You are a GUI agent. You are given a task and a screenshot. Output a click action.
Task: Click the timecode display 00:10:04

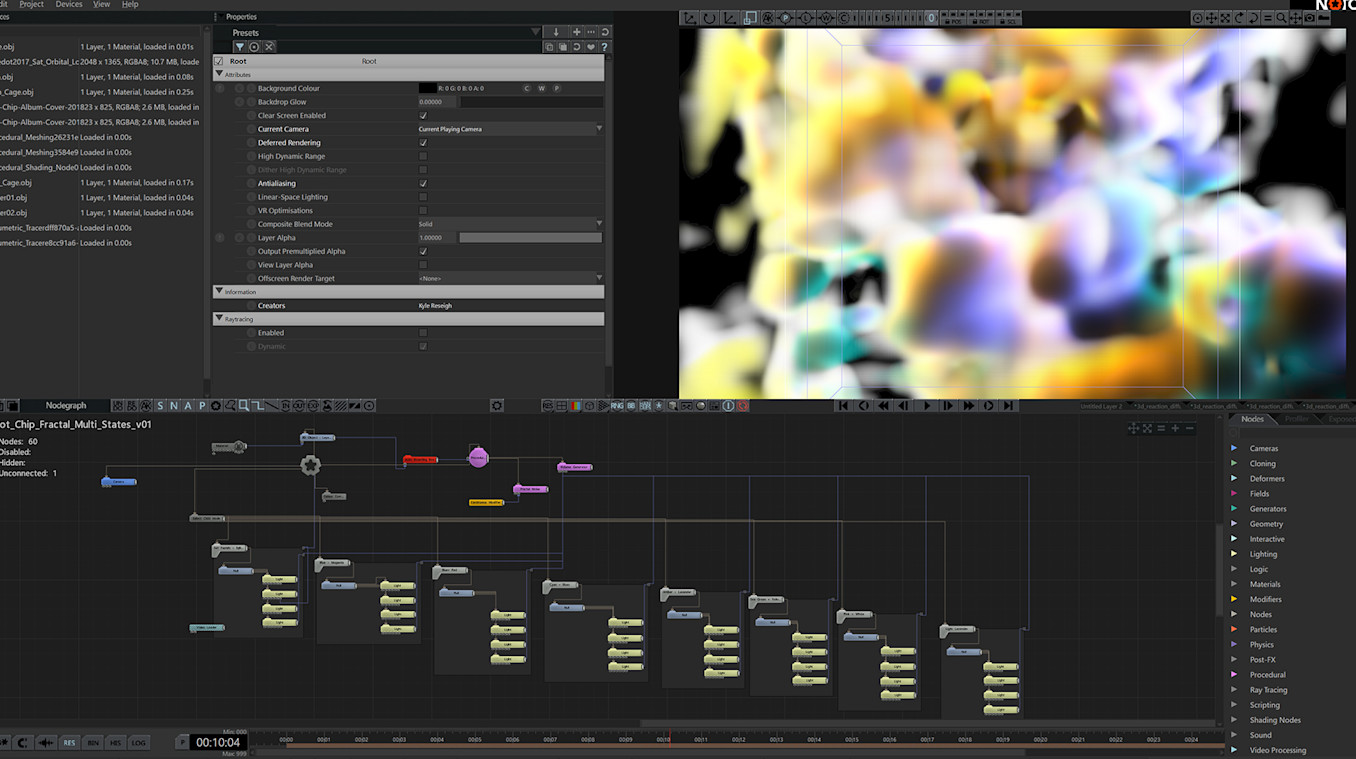[218, 743]
